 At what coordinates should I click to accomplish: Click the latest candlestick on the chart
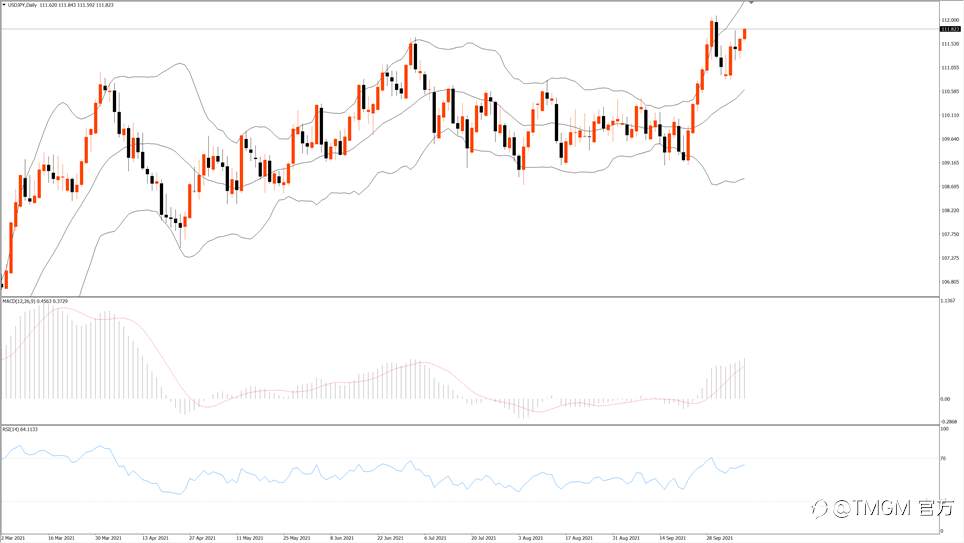[745, 34]
